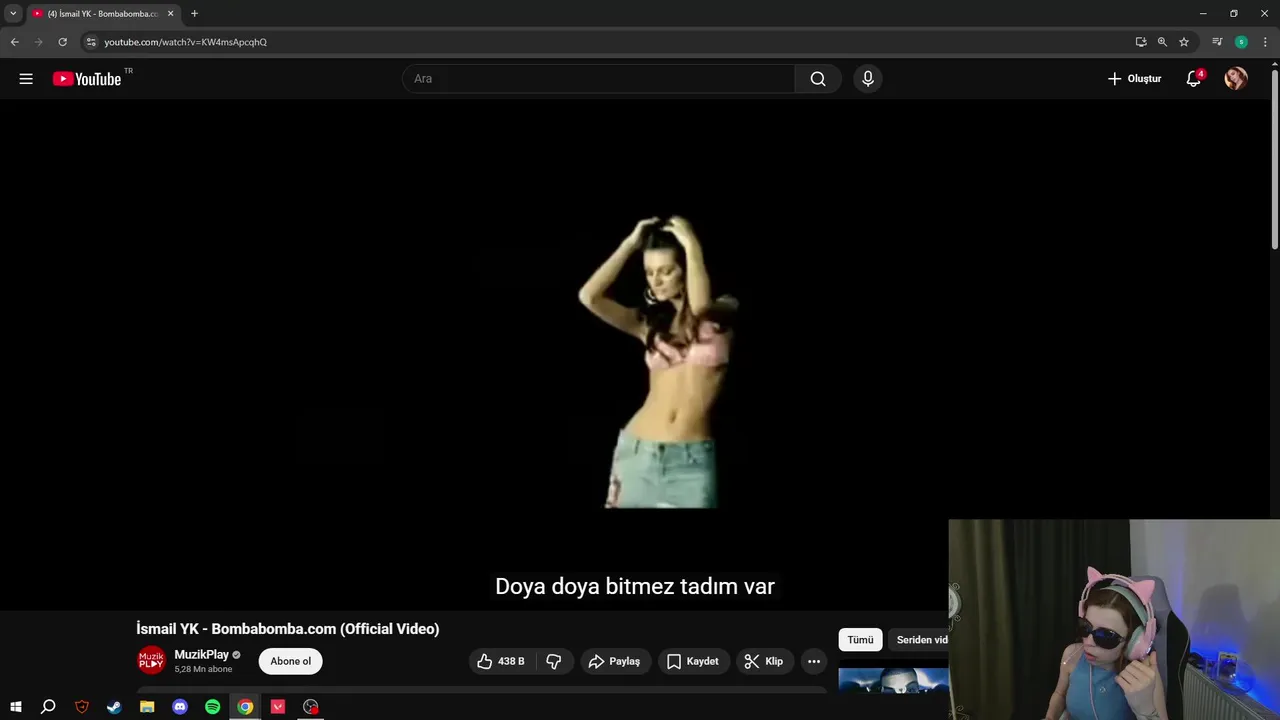Like the video with thumbs up
1280x720 pixels.
500,661
